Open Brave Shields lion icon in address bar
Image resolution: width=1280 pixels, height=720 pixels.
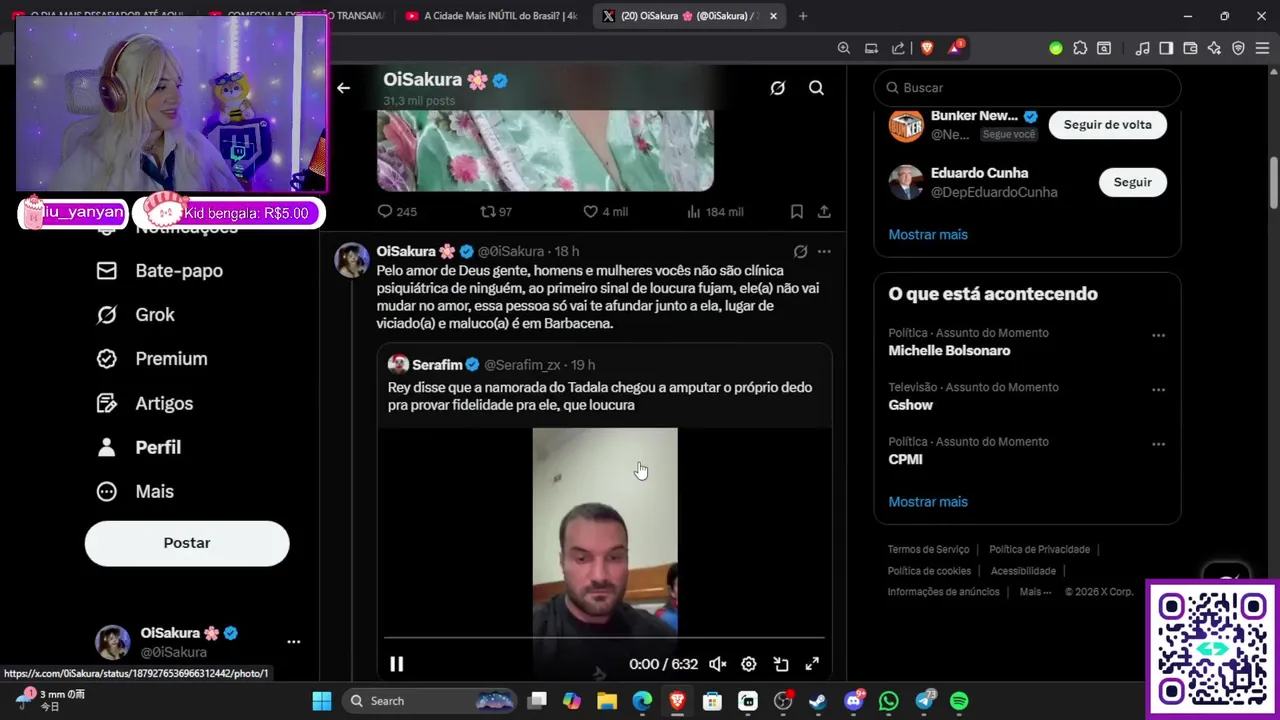point(927,48)
